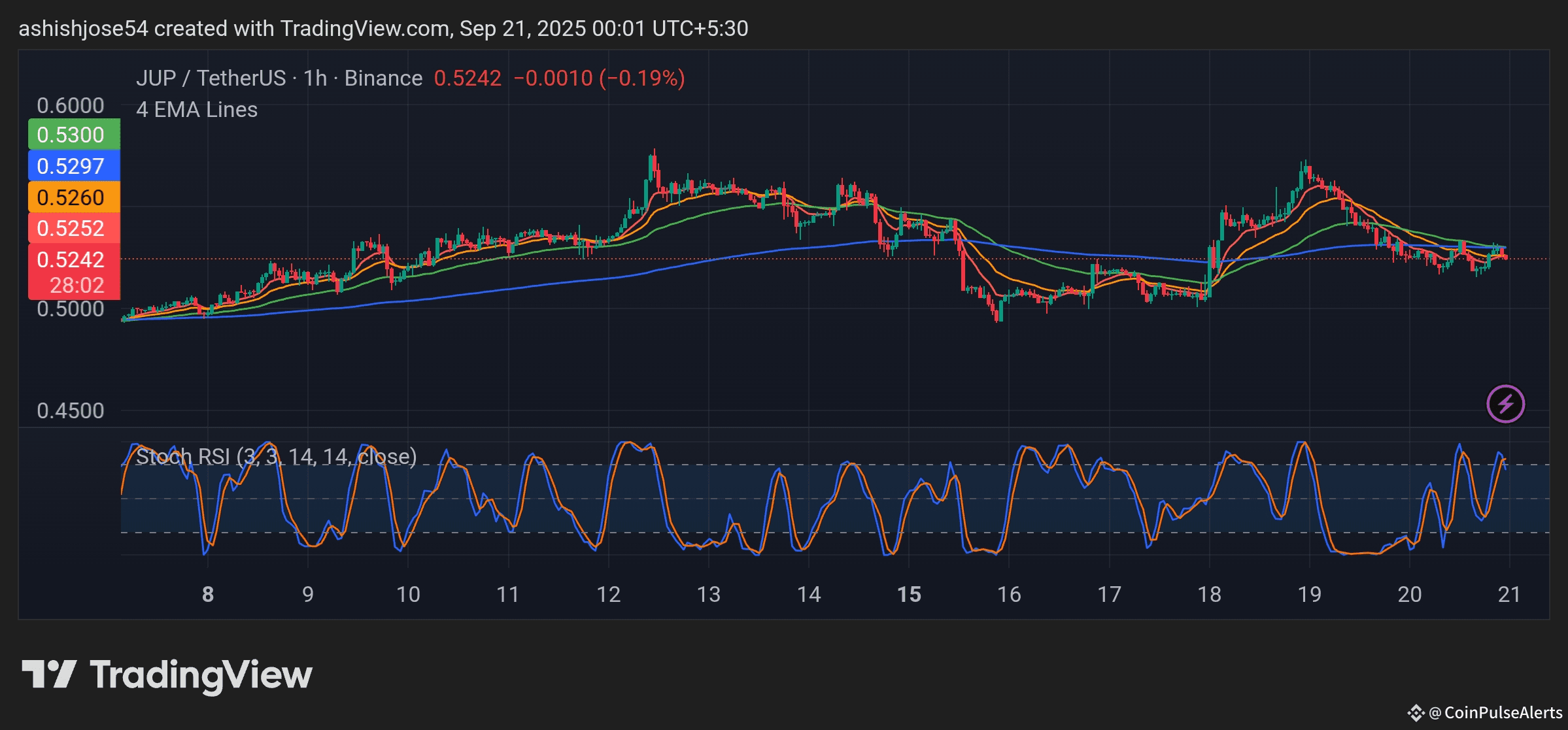Click the CoinPulseAlerts watermark icon
Screen dimensions: 1568x730
pos(1416,712)
